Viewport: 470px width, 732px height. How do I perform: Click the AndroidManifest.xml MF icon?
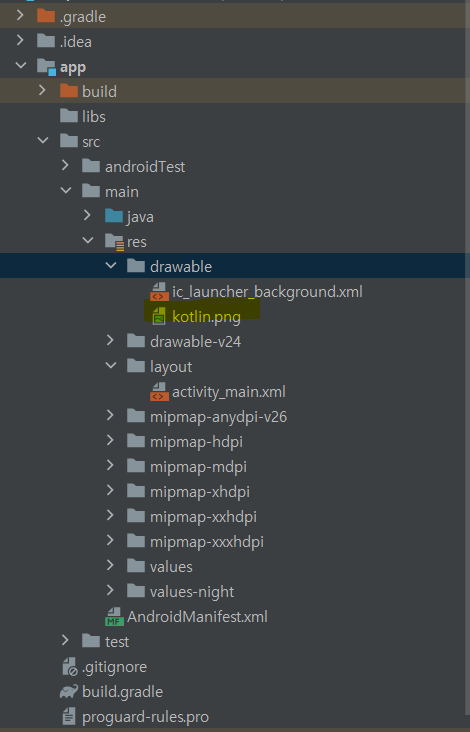[x=114, y=617]
